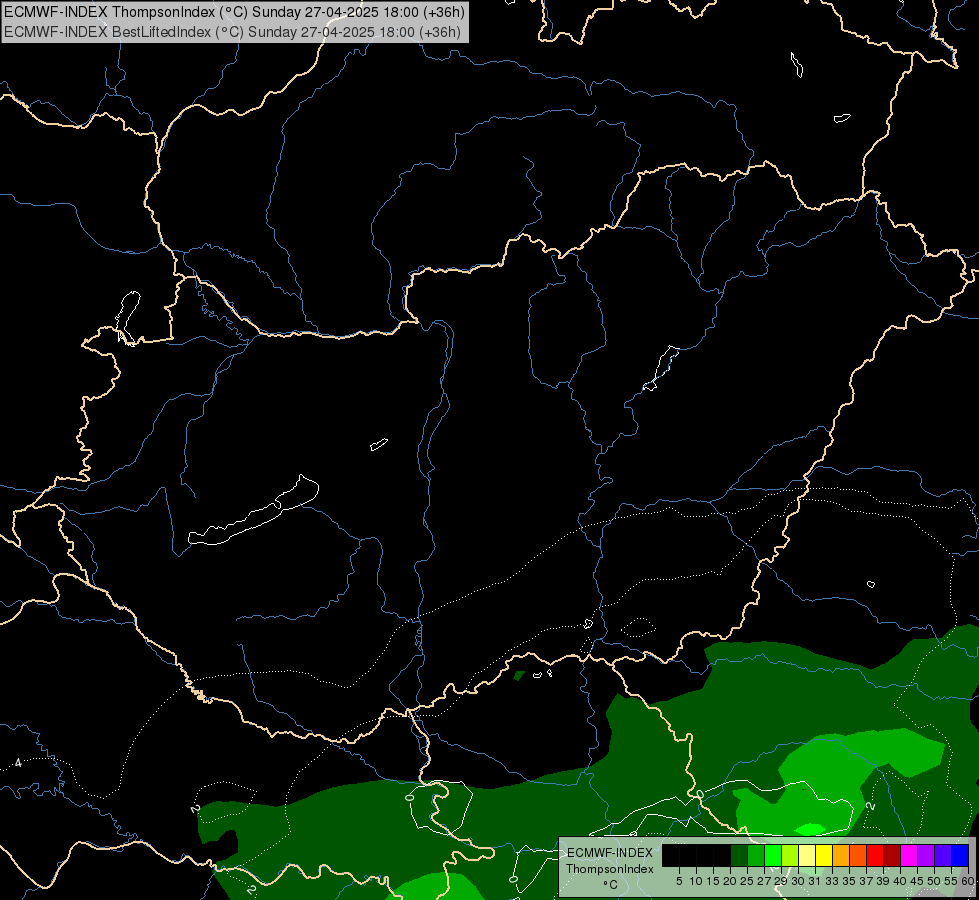Pick the pure yellow 31–33 legend swatch
Viewport: 979px width, 900px height.
click(x=824, y=855)
